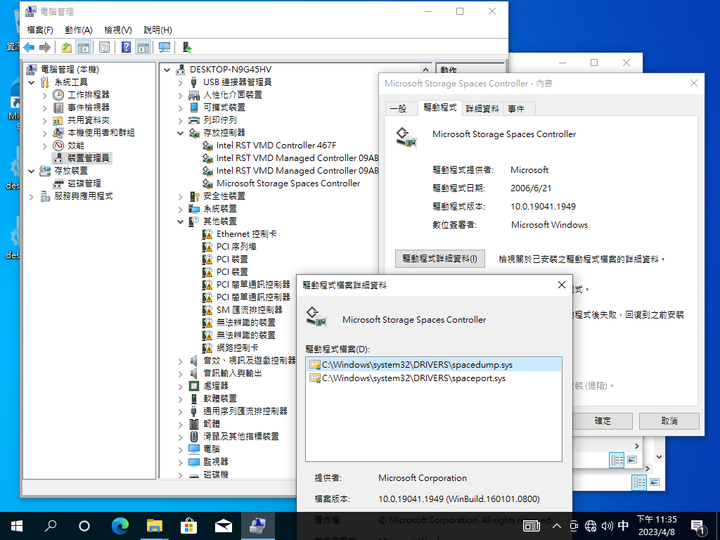Image resolution: width=720 pixels, height=540 pixels.
Task: Expand the 安全性裝置 category
Action: point(180,197)
